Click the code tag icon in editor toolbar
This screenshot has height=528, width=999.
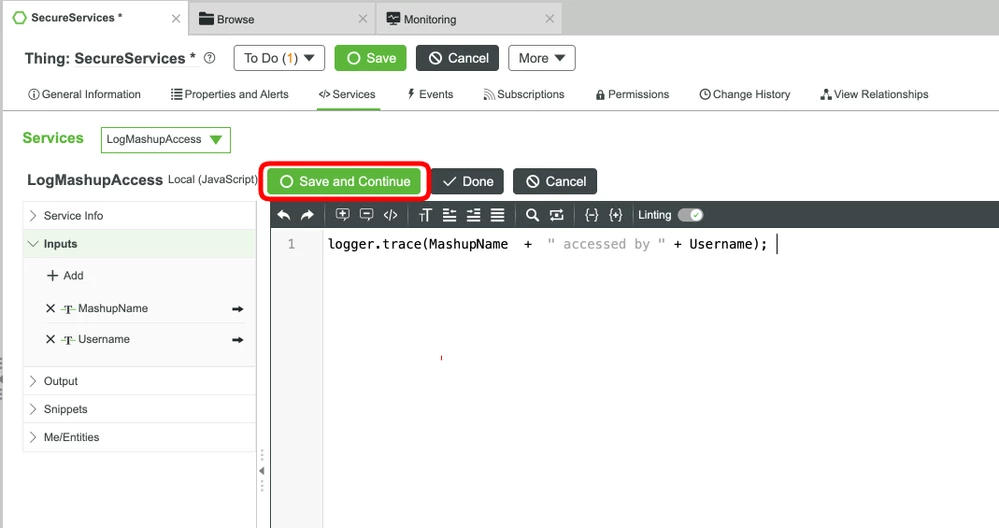pyautogui.click(x=391, y=215)
